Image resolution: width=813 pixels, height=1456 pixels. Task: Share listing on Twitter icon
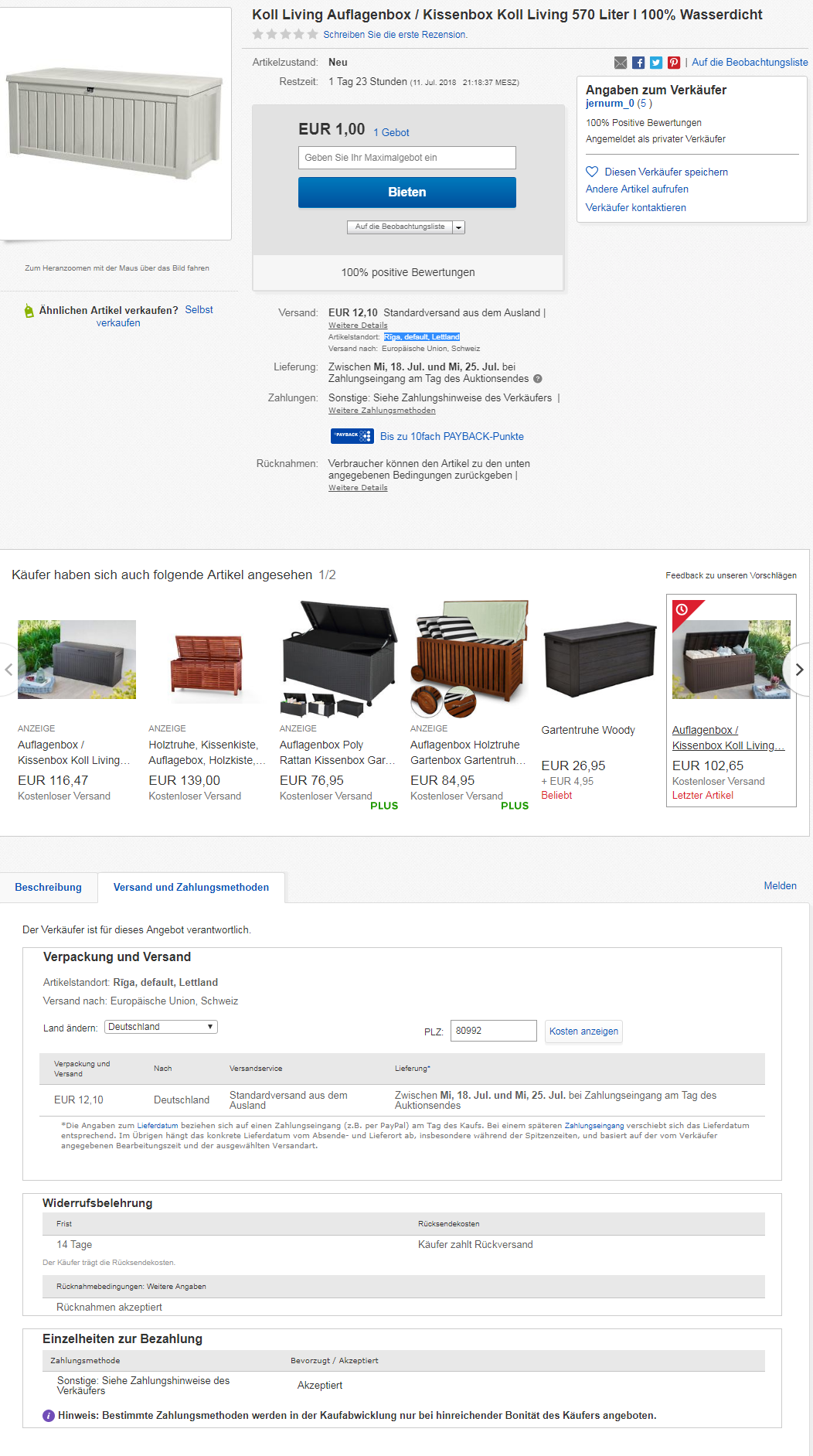(x=656, y=63)
